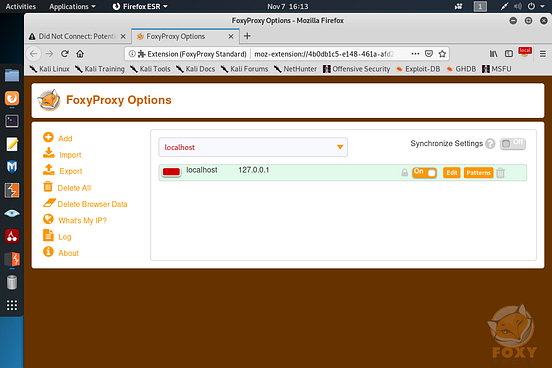Open the Firefox ESR app menu
Viewport: 552px width, 368px height.
point(140,6)
